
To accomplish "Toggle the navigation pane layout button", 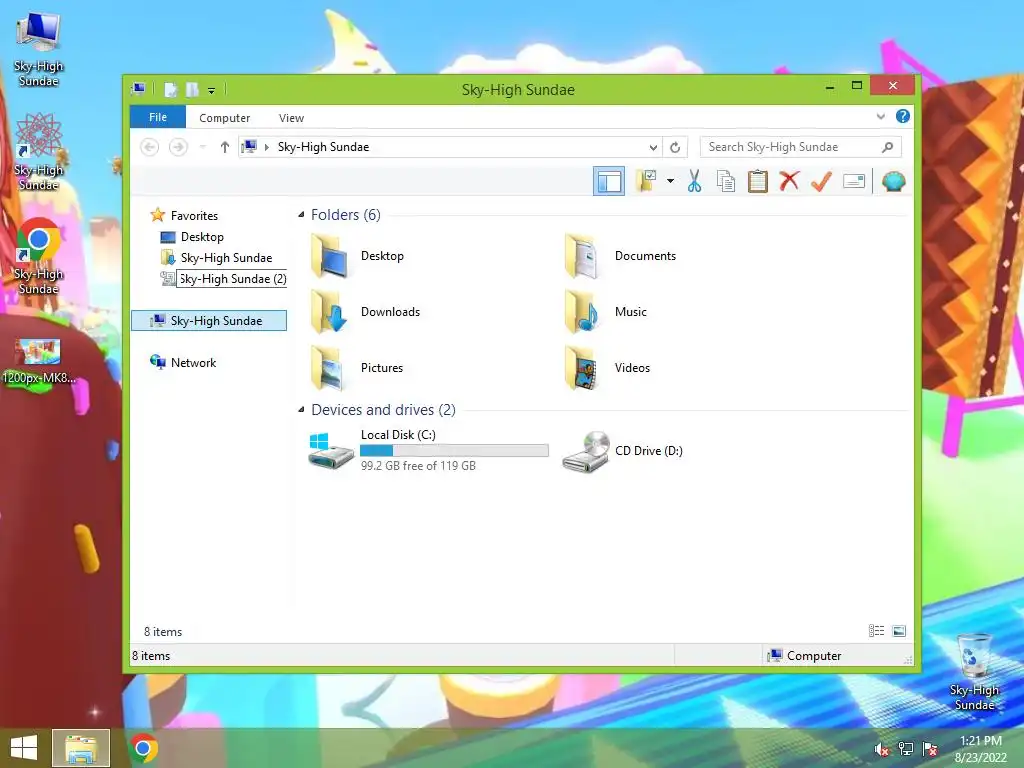I will 609,182.
